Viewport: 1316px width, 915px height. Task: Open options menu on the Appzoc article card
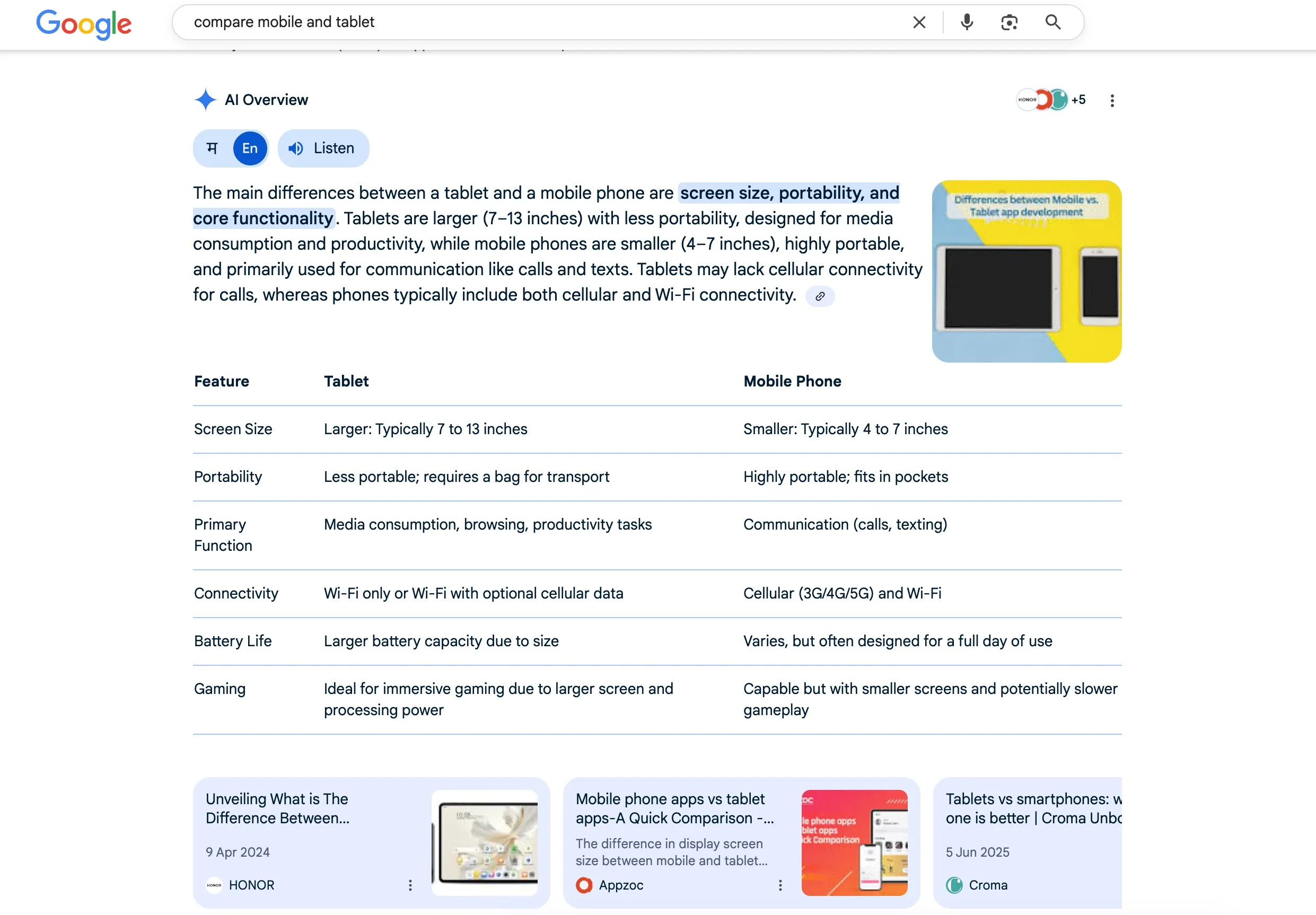[x=780, y=885]
